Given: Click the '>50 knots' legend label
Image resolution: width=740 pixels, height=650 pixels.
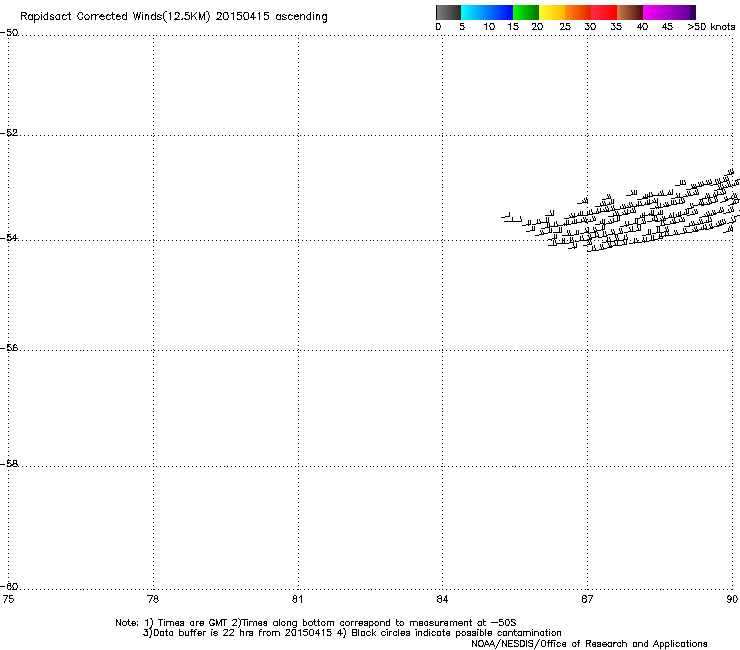Looking at the screenshot, I should click(x=711, y=27).
